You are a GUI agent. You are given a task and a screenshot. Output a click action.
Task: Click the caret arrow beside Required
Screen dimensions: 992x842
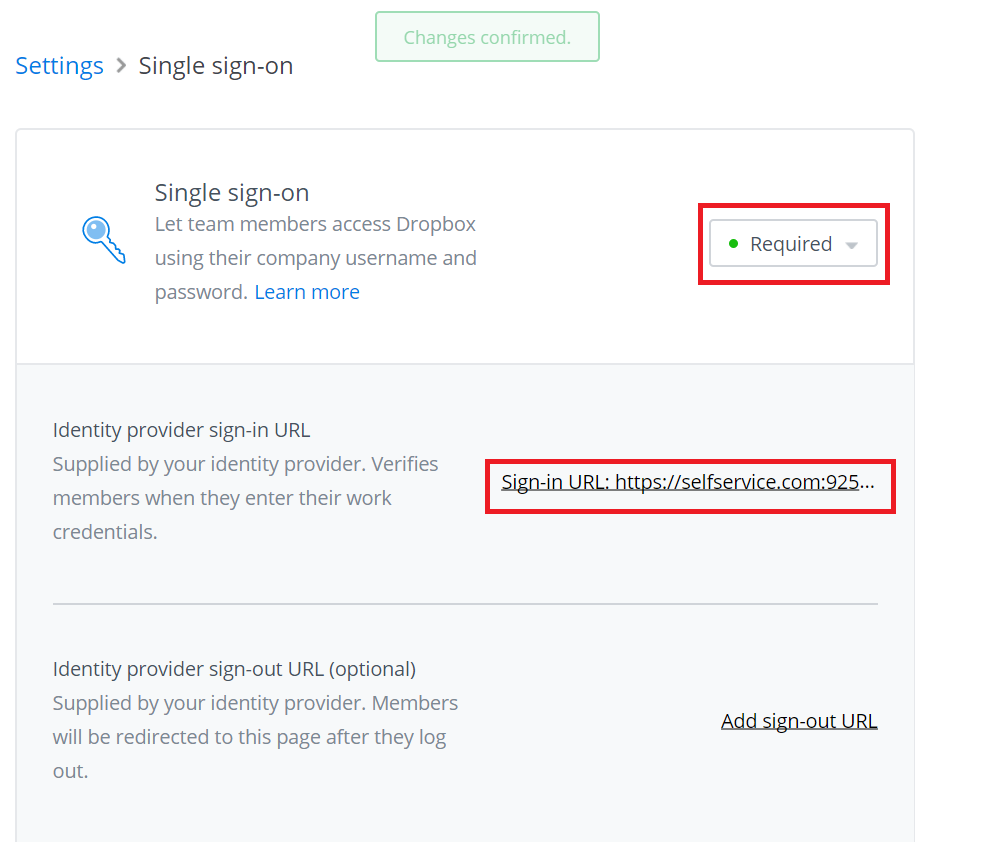tap(852, 245)
